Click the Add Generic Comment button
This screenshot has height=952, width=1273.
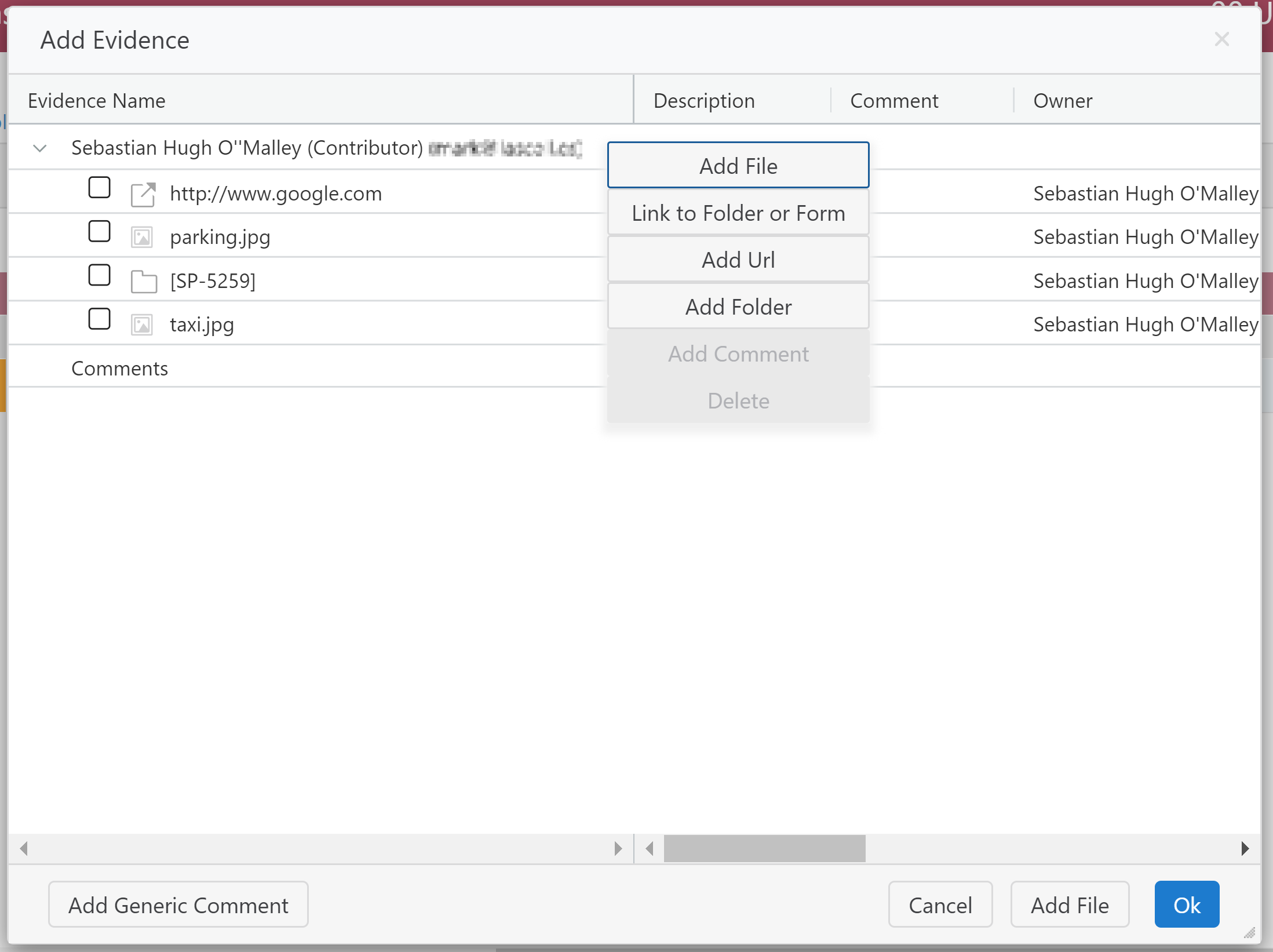coord(178,905)
